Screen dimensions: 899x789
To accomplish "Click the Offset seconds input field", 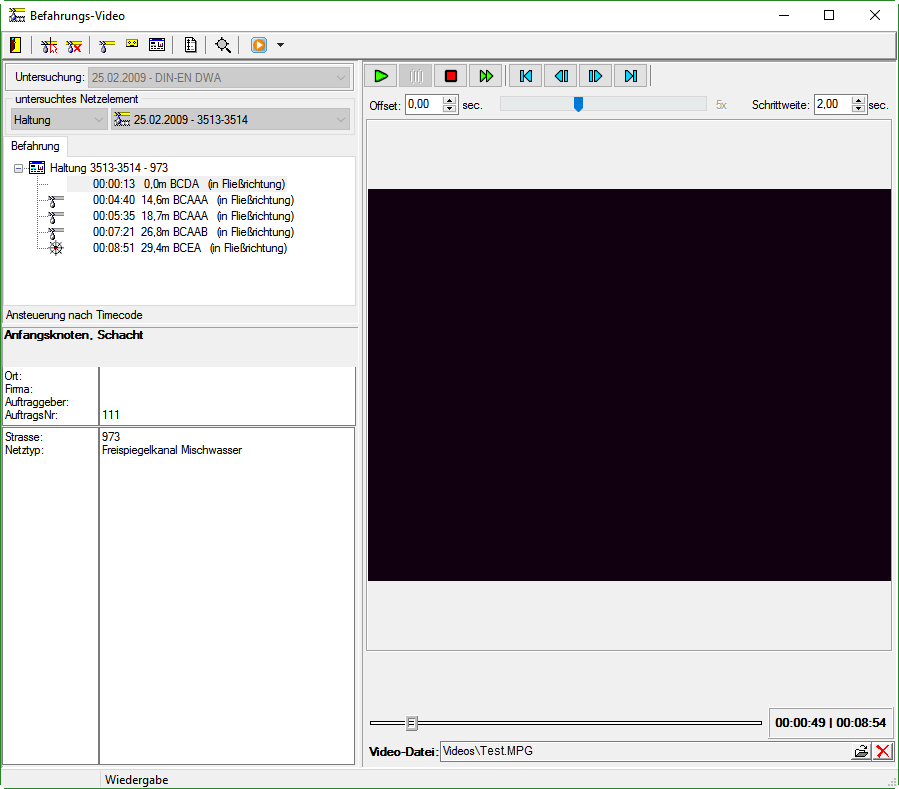I will coord(423,104).
